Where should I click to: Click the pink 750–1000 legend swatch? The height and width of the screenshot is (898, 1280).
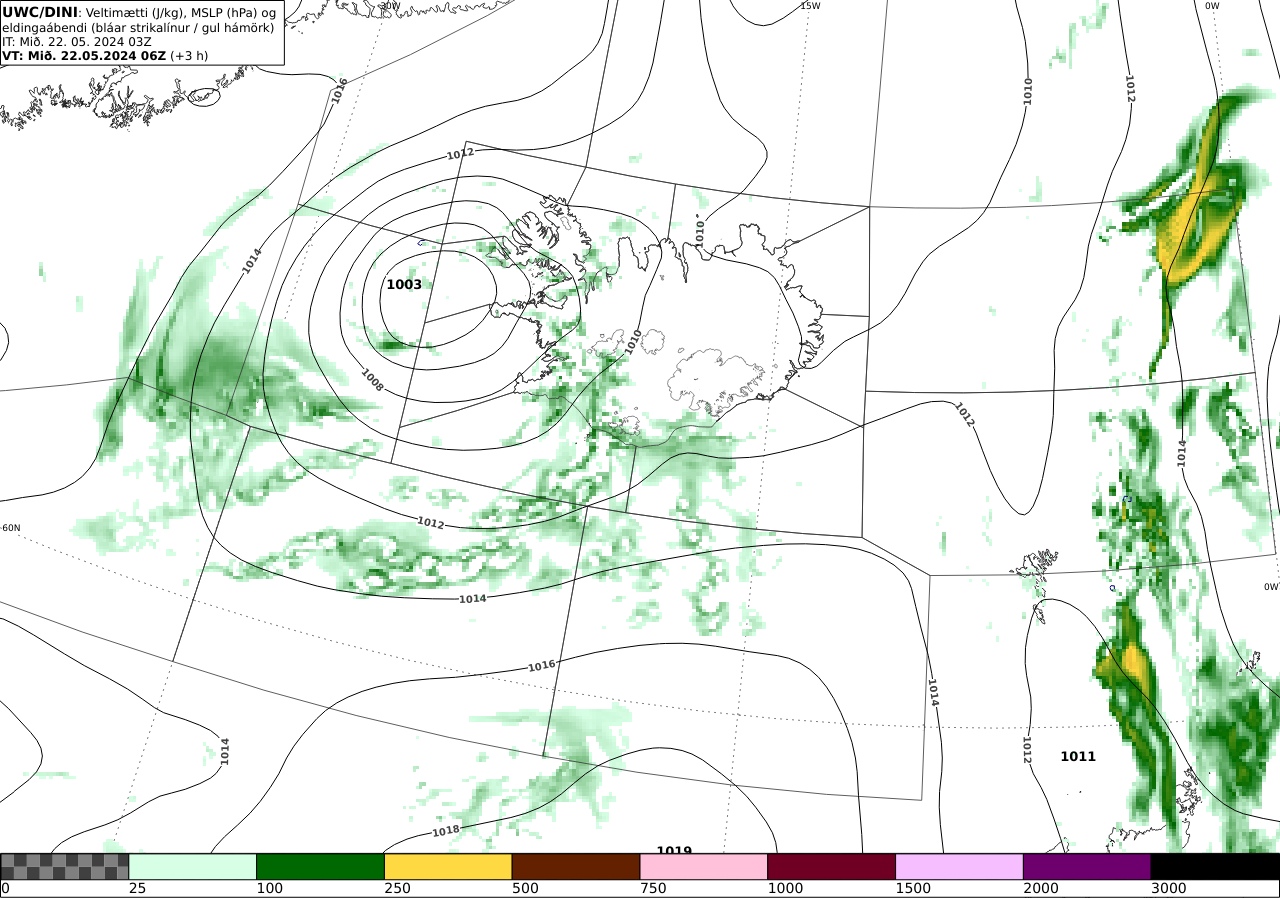point(704,866)
